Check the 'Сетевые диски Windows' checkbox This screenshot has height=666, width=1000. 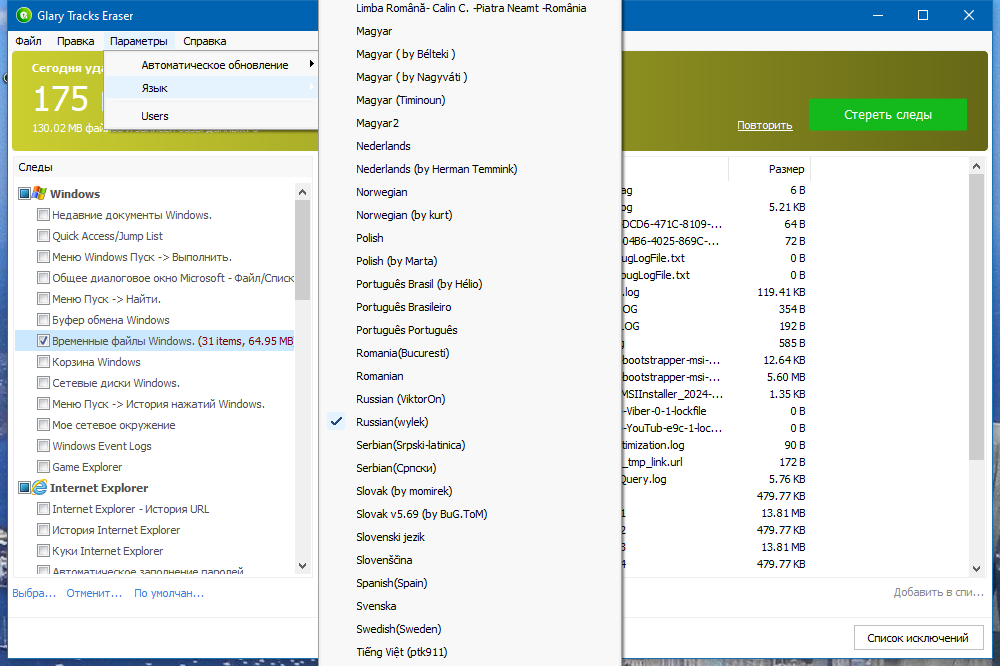(43, 383)
